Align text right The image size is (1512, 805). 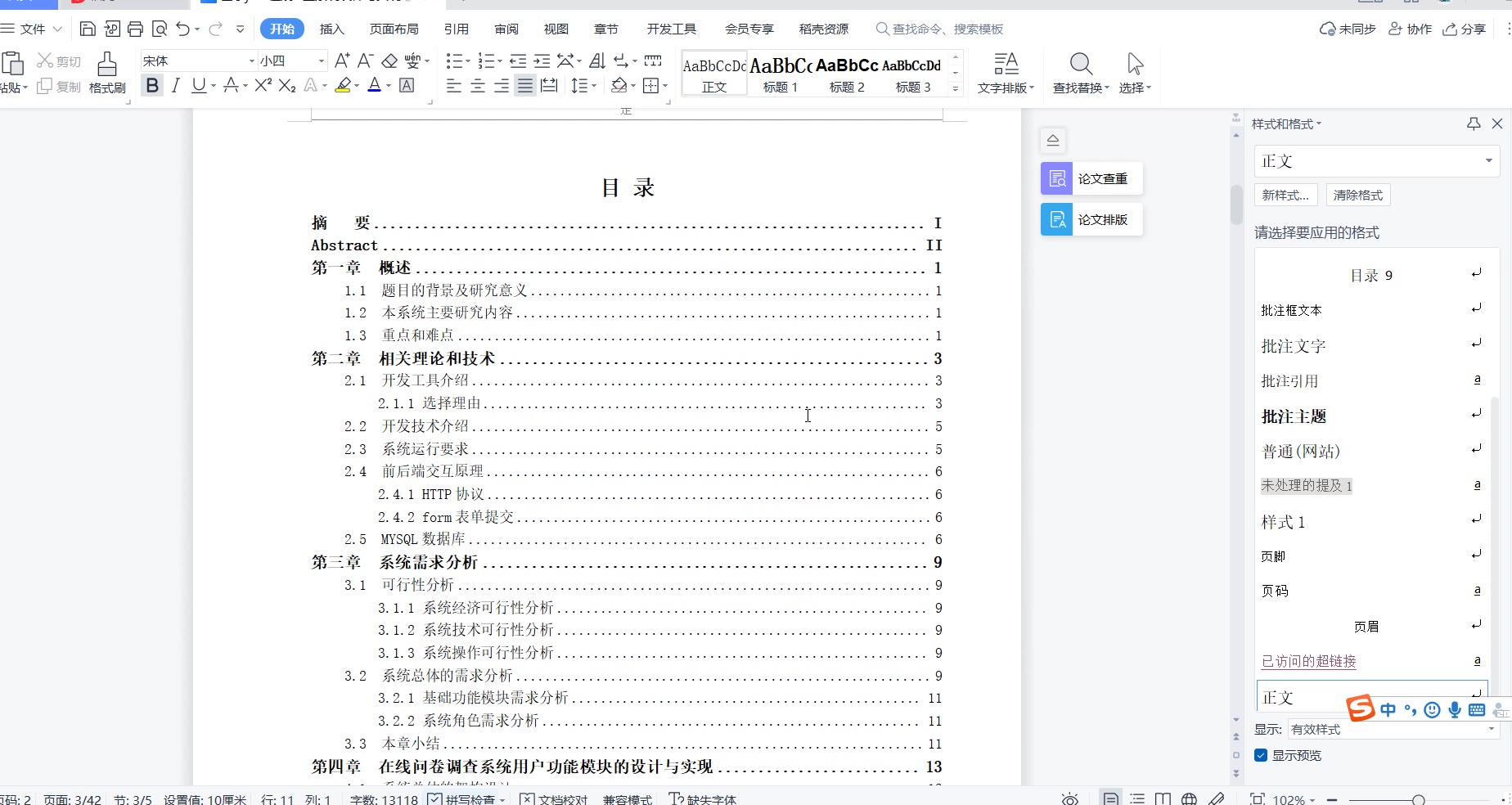coord(502,85)
